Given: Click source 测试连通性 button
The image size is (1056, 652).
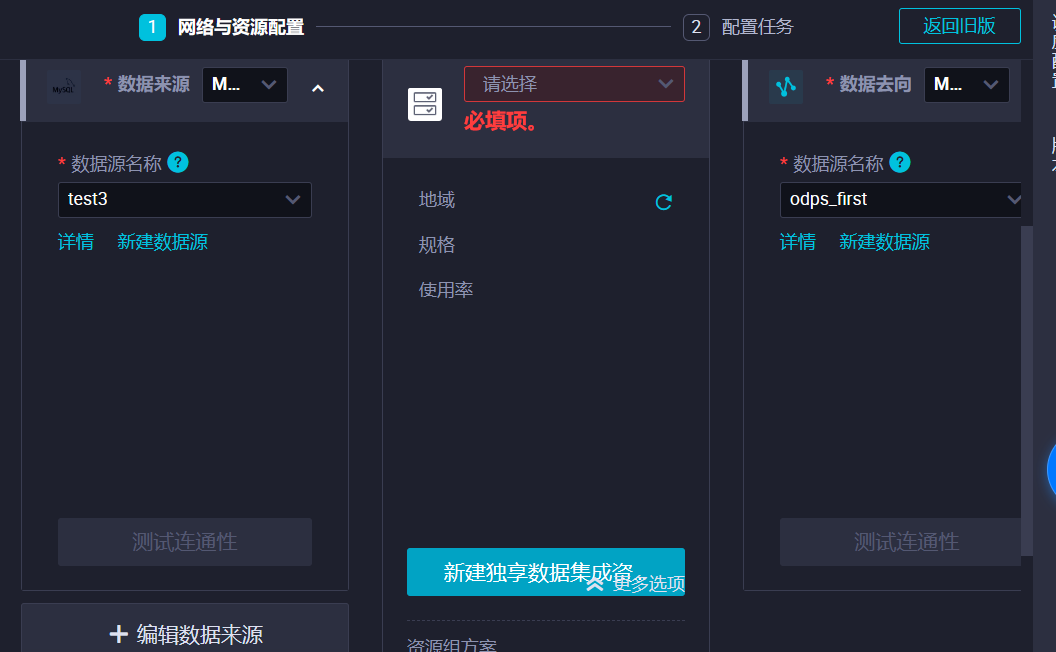Looking at the screenshot, I should [x=185, y=542].
